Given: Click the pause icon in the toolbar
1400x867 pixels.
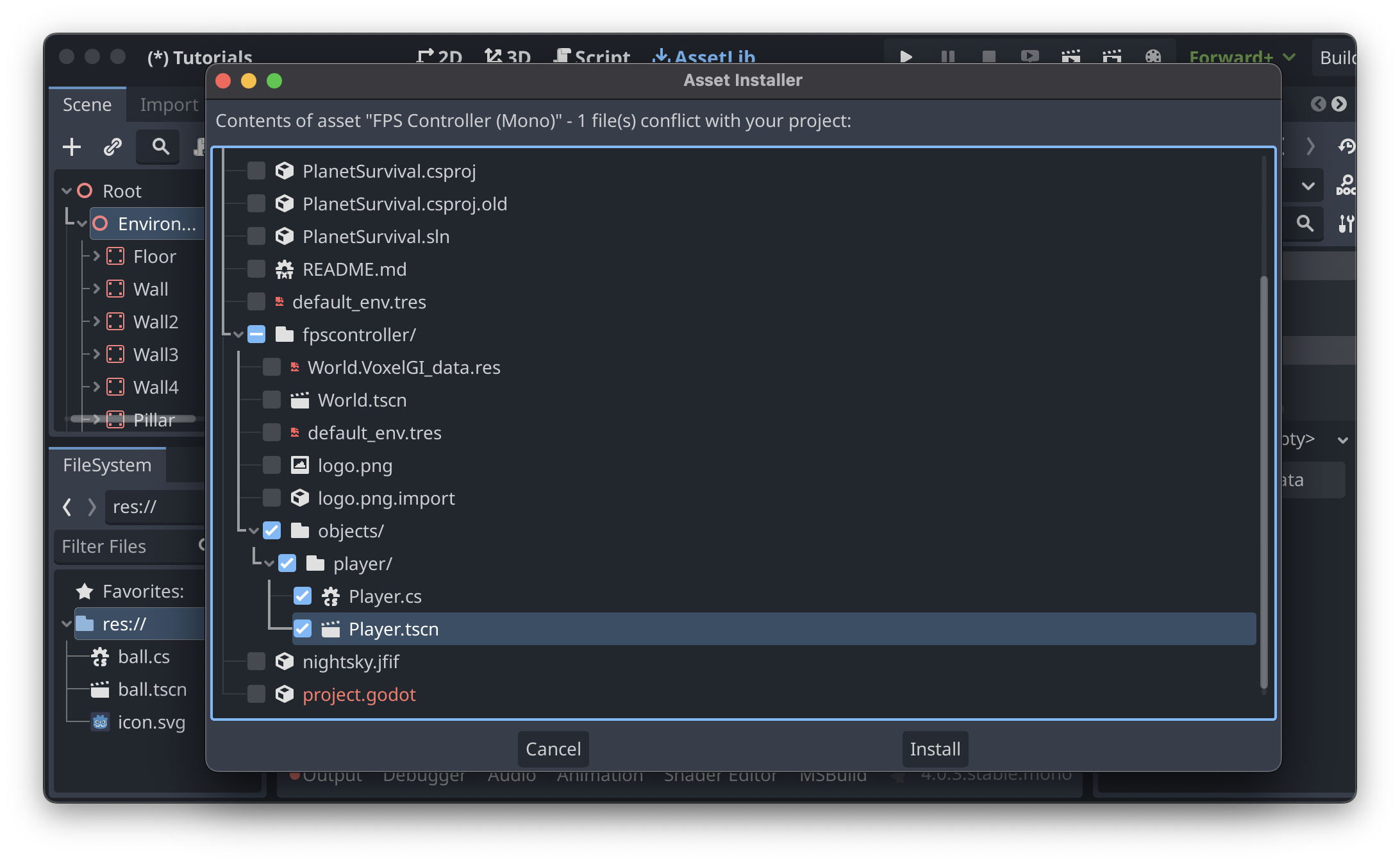Looking at the screenshot, I should point(947,57).
